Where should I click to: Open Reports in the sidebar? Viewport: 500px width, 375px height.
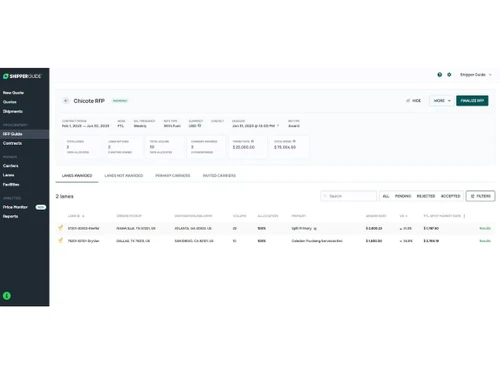pyautogui.click(x=10, y=216)
